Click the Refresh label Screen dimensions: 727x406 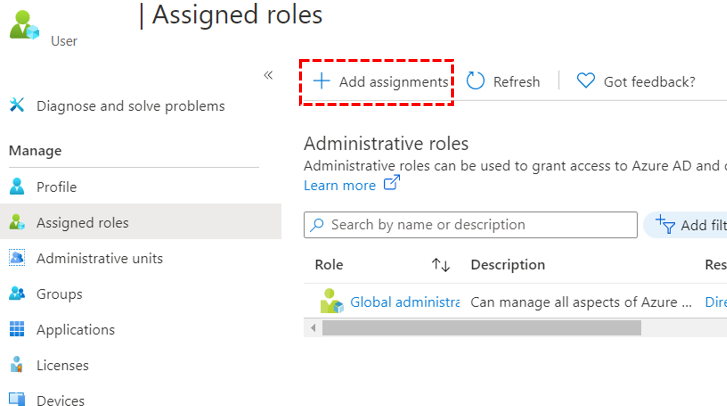(517, 82)
